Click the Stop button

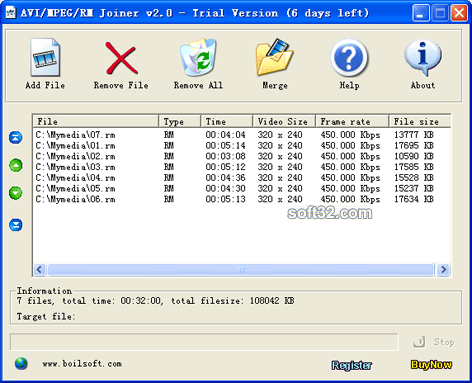pyautogui.click(x=434, y=342)
